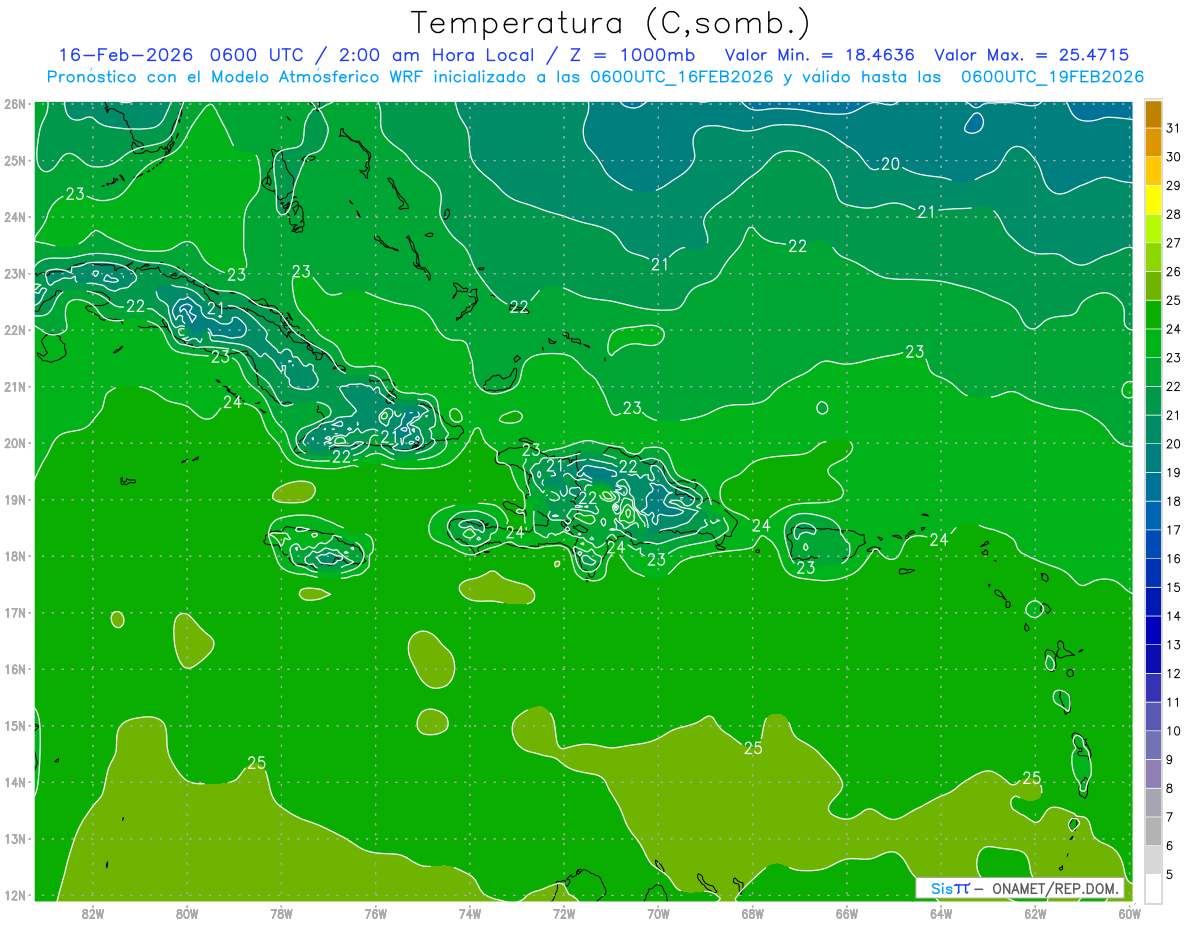Click the '22N' latitude axis label
Image resolution: width=1200 pixels, height=927 pixels.
coord(15,330)
